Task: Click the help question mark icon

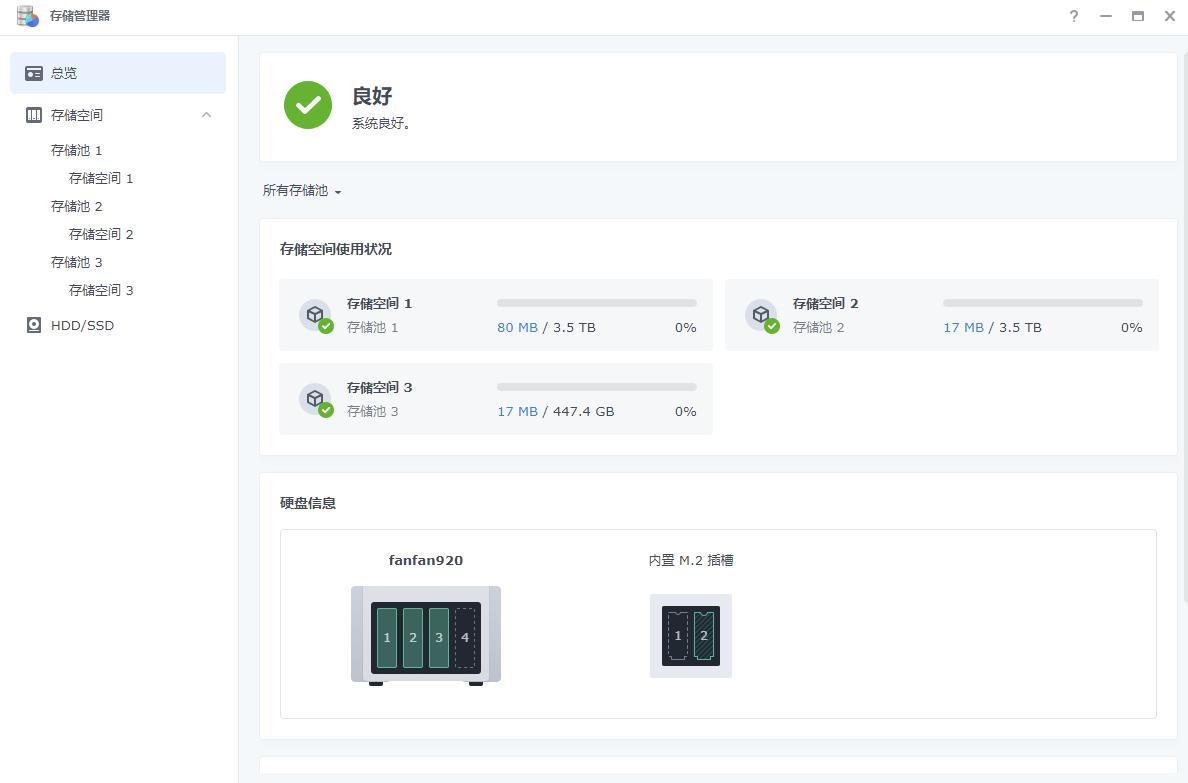Action: coord(1073,16)
